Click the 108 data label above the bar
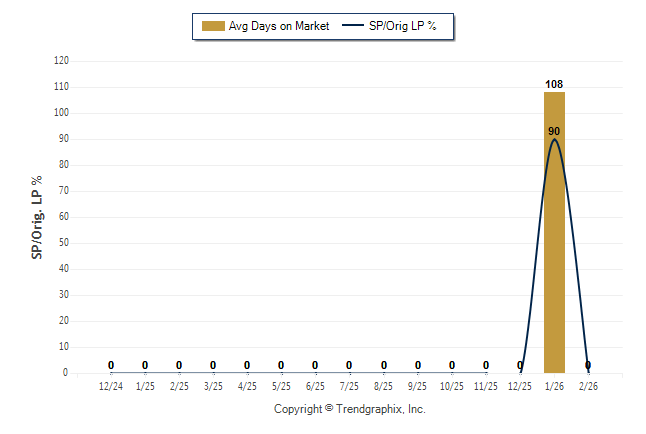Image resolution: width=646 pixels, height=434 pixels. click(x=554, y=84)
